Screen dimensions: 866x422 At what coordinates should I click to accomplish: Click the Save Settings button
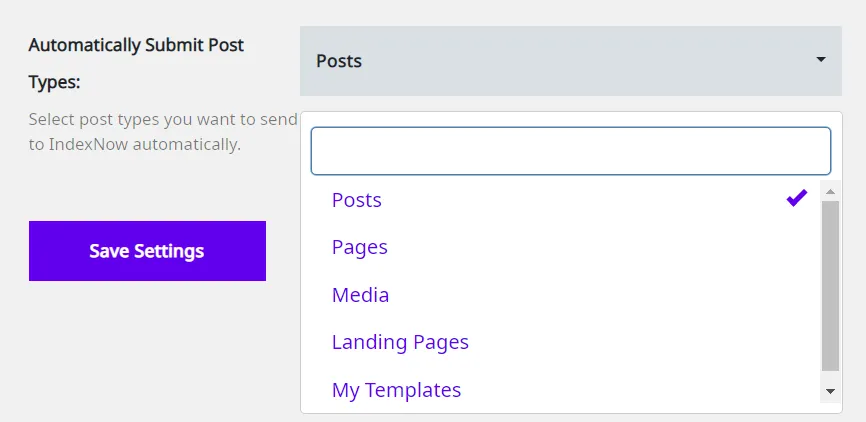[x=147, y=251]
